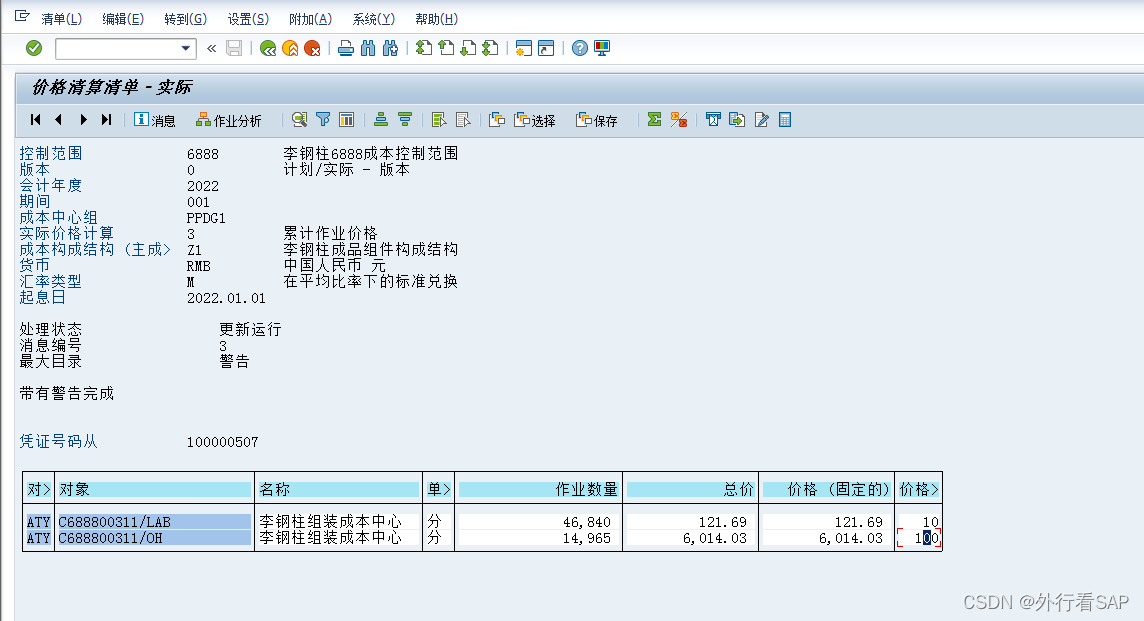Open the command field dropdown arrow
The height and width of the screenshot is (621, 1144).
186,48
